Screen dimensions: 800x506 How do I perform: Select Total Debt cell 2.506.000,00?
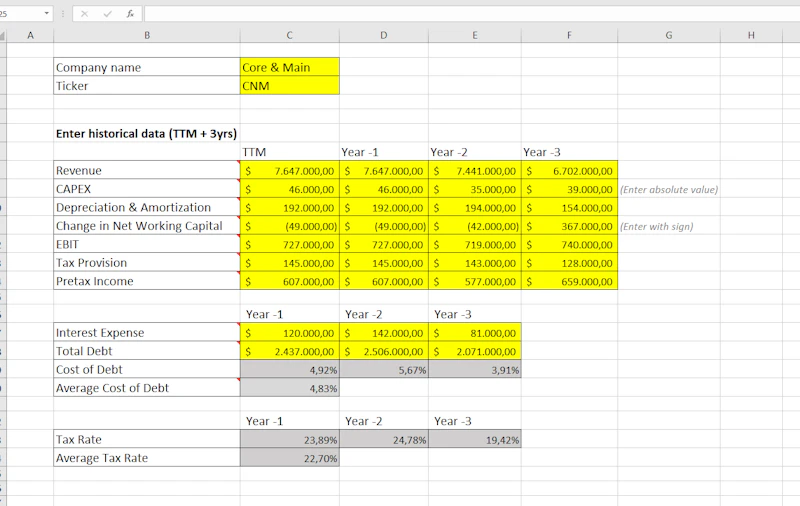coord(384,350)
